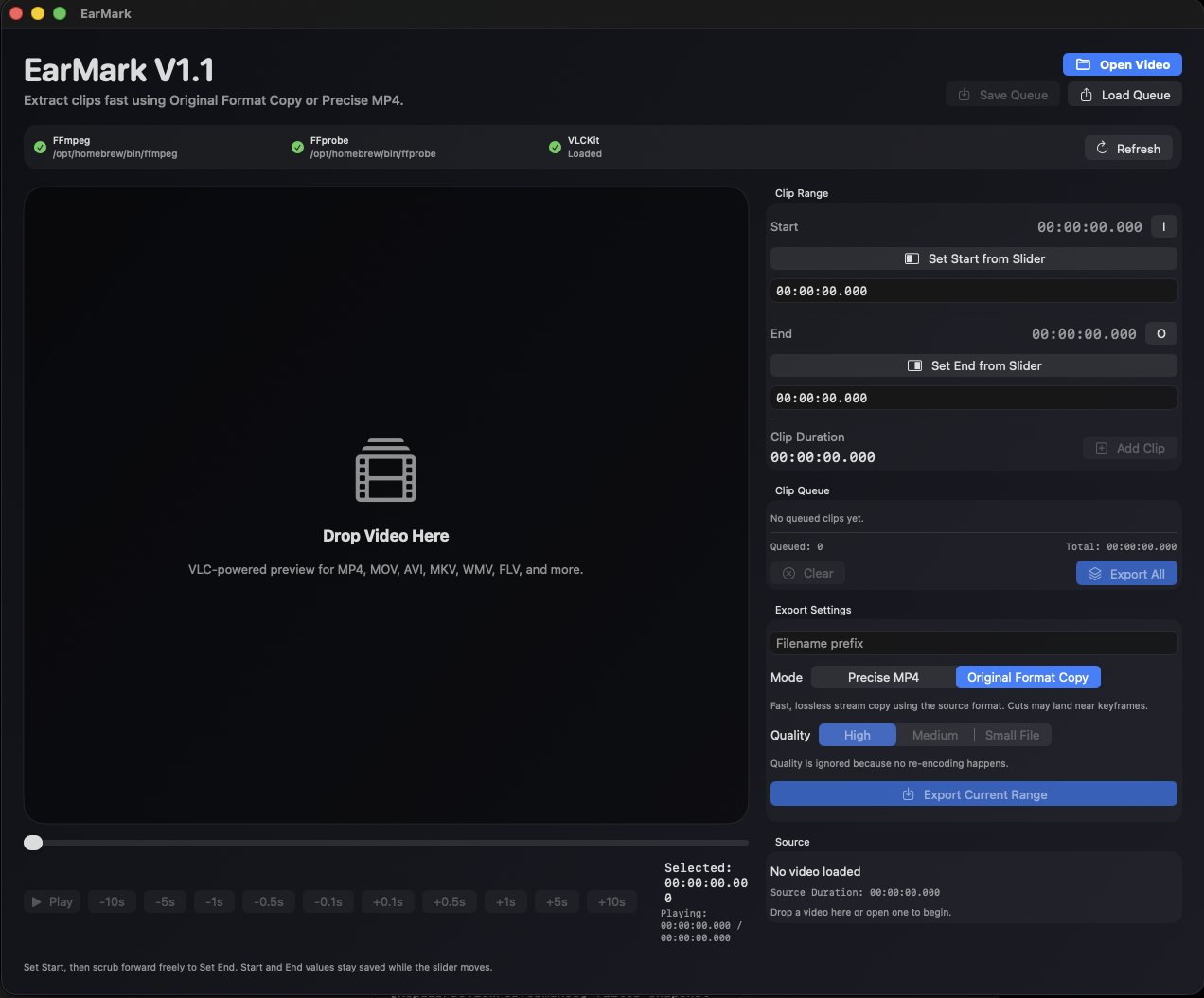Set start using the I shortcut button
1204x998 pixels.
click(1164, 226)
